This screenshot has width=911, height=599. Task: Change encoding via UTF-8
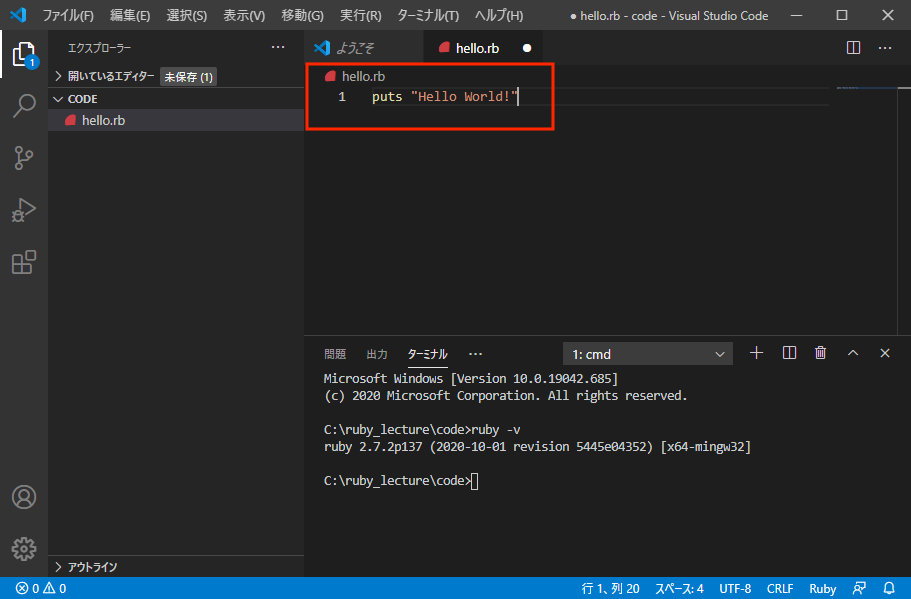[x=735, y=589]
